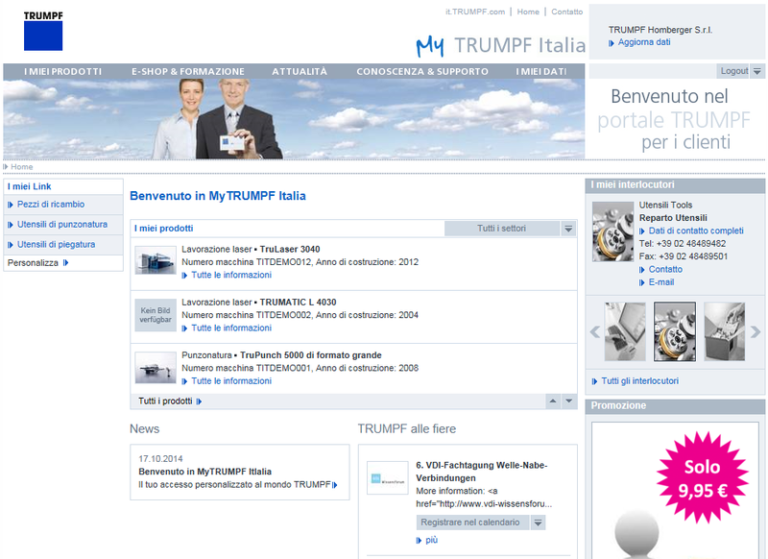Open the Tutti i settori dropdown
Screen dimensions: 768x559
pos(502,228)
